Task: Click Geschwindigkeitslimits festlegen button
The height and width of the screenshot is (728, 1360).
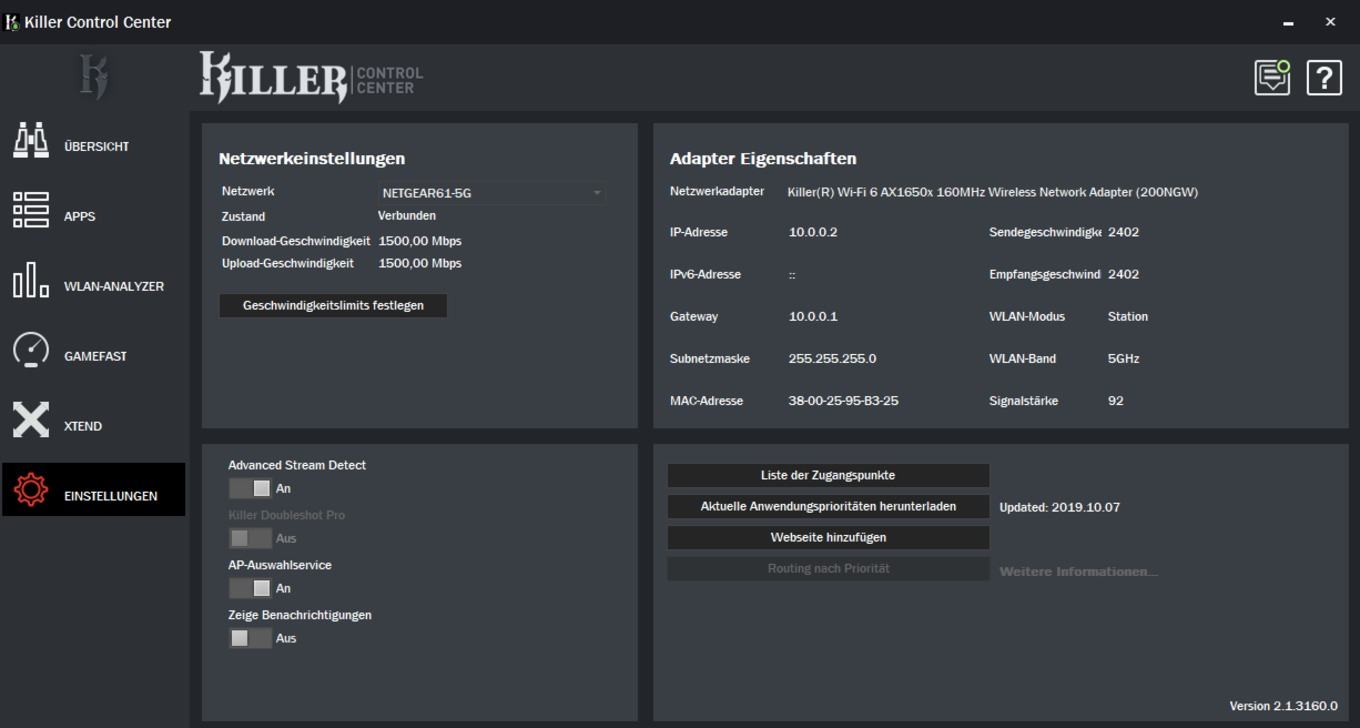Action: click(333, 306)
